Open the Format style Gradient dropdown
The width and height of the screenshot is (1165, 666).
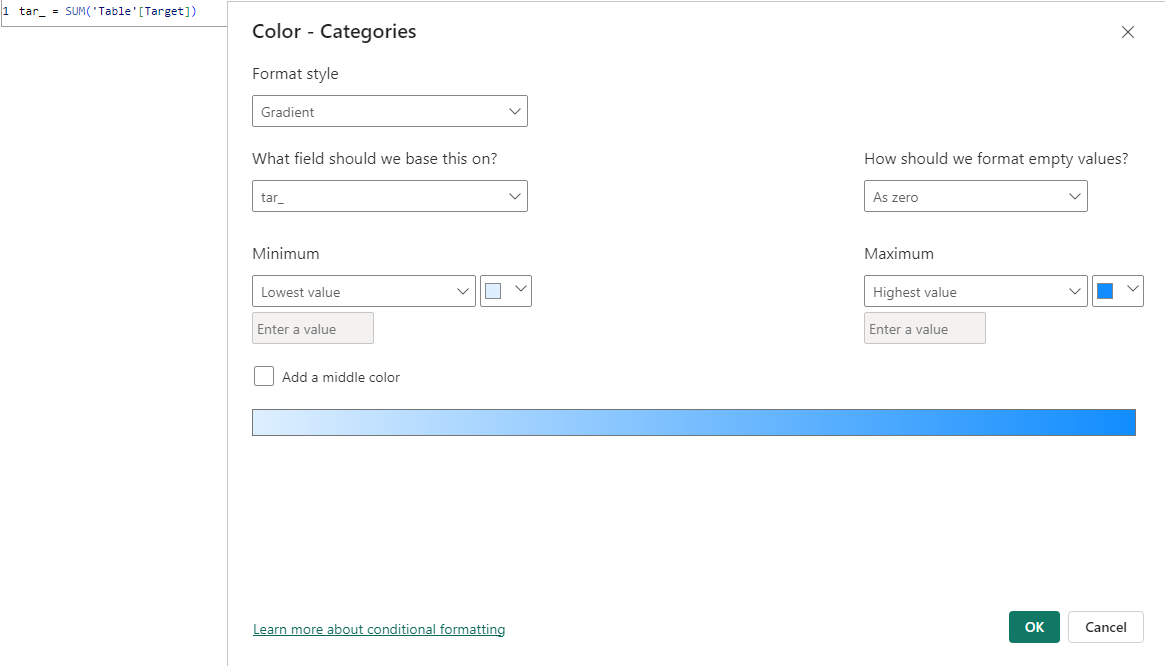click(x=389, y=111)
